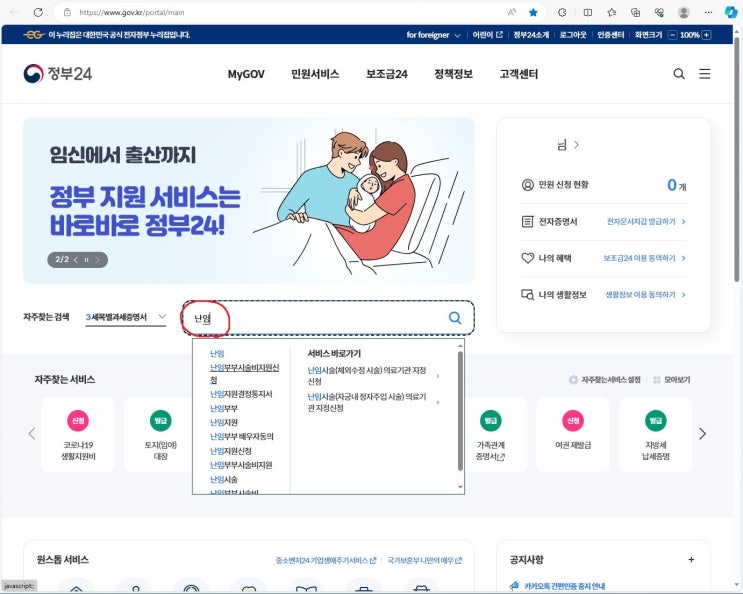Open 민원서비스 menu

coord(315,74)
